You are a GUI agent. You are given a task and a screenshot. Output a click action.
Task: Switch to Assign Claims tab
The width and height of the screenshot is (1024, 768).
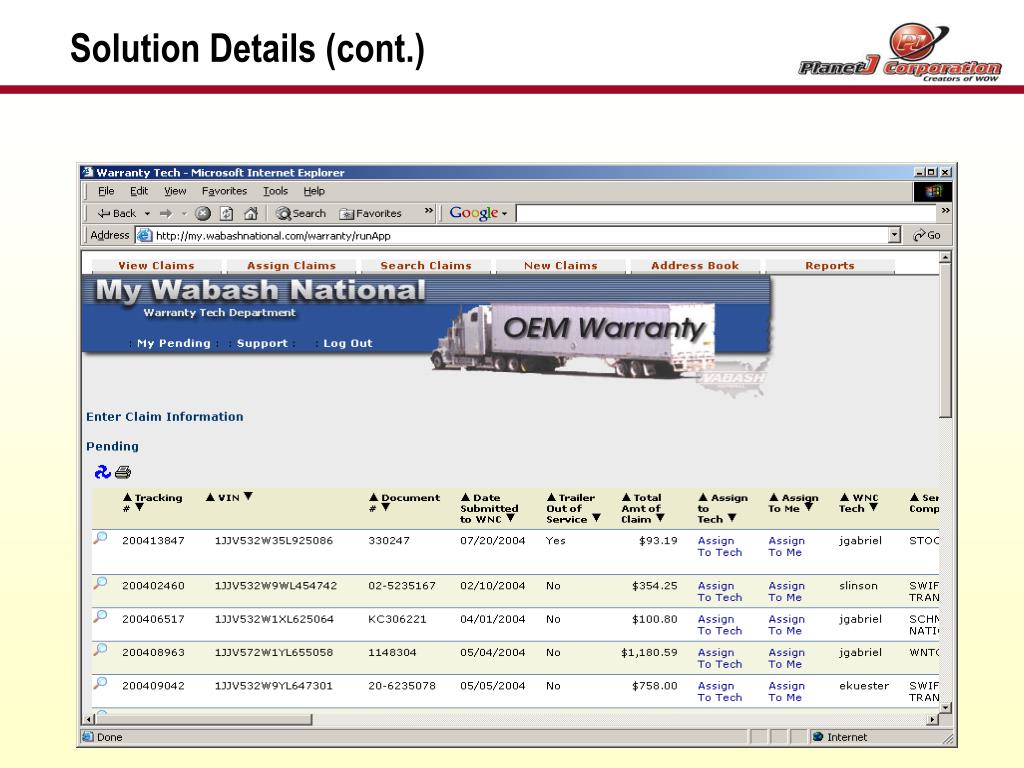coord(291,266)
